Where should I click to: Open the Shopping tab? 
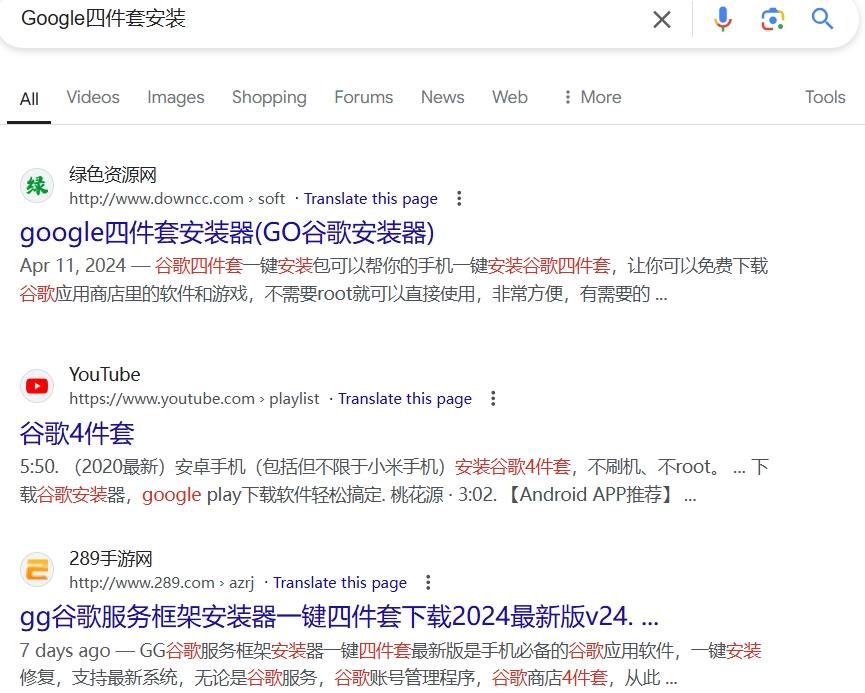269,98
